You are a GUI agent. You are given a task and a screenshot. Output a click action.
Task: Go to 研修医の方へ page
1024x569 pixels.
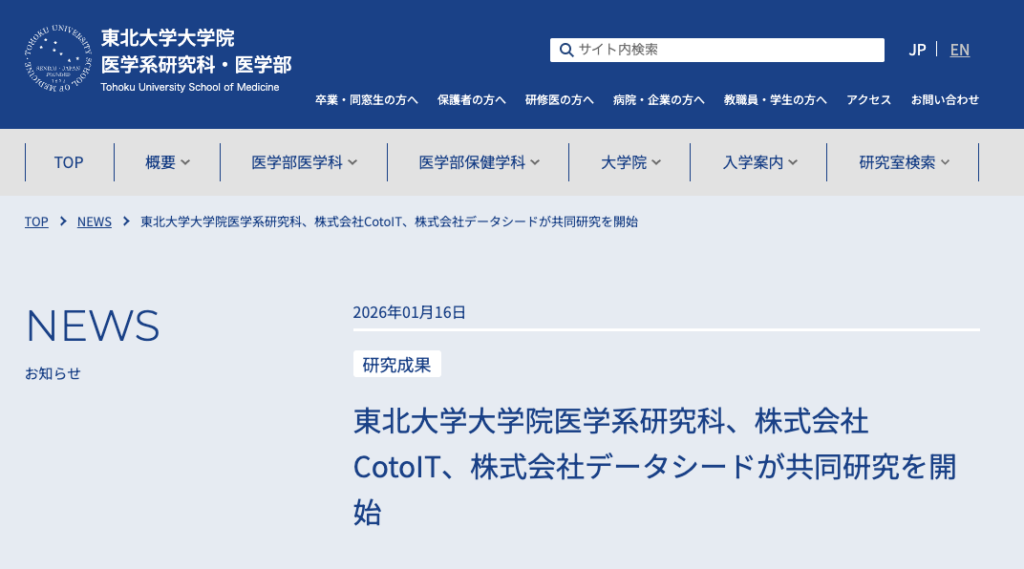[559, 100]
